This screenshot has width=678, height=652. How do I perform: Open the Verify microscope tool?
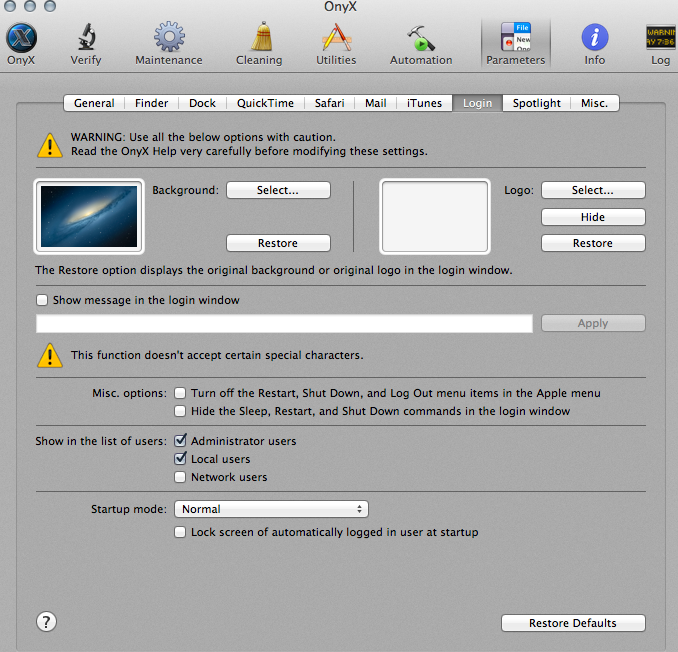click(x=86, y=43)
